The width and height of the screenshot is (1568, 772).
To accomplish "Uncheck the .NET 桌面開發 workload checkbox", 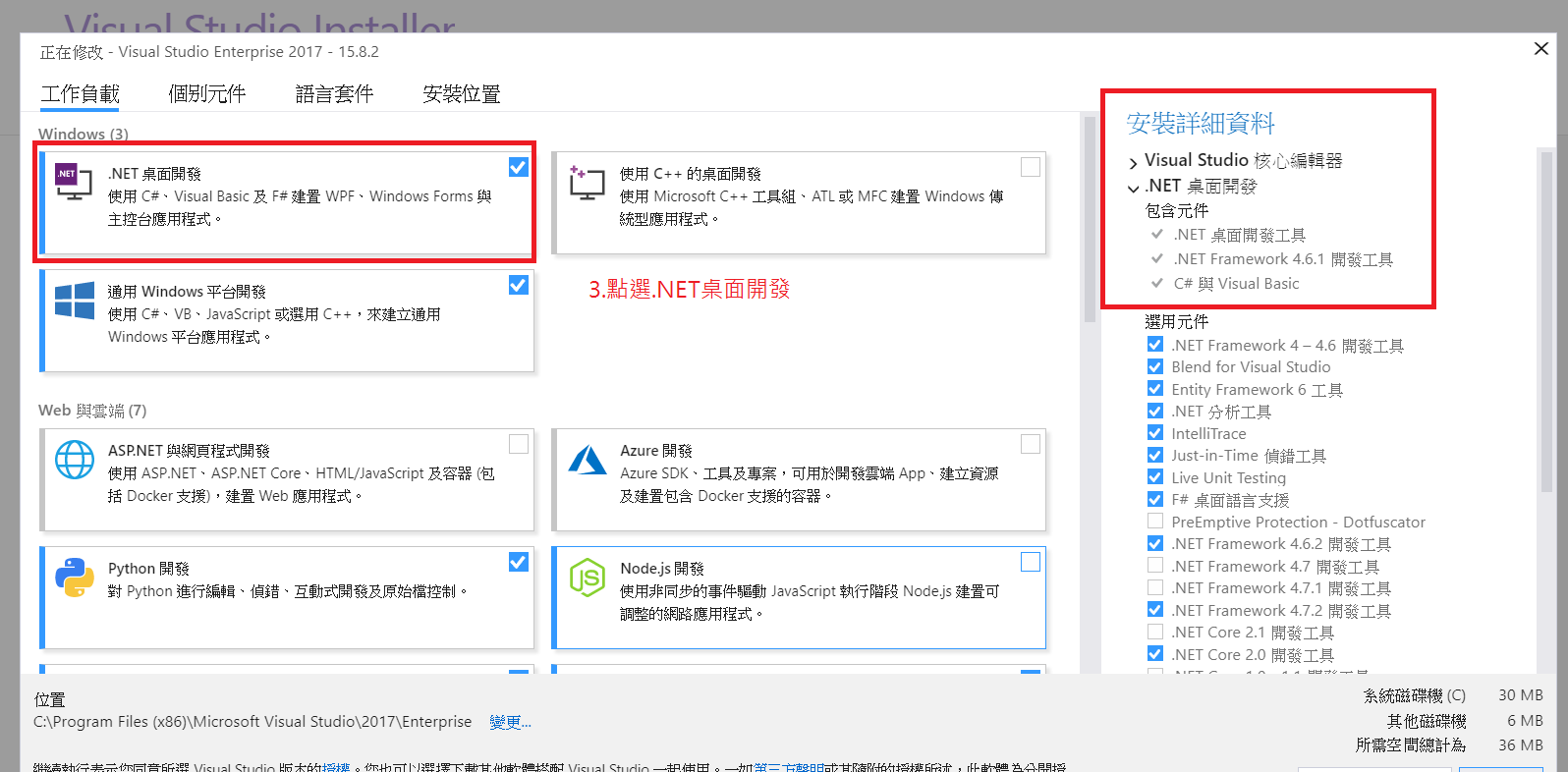I will pos(519,168).
